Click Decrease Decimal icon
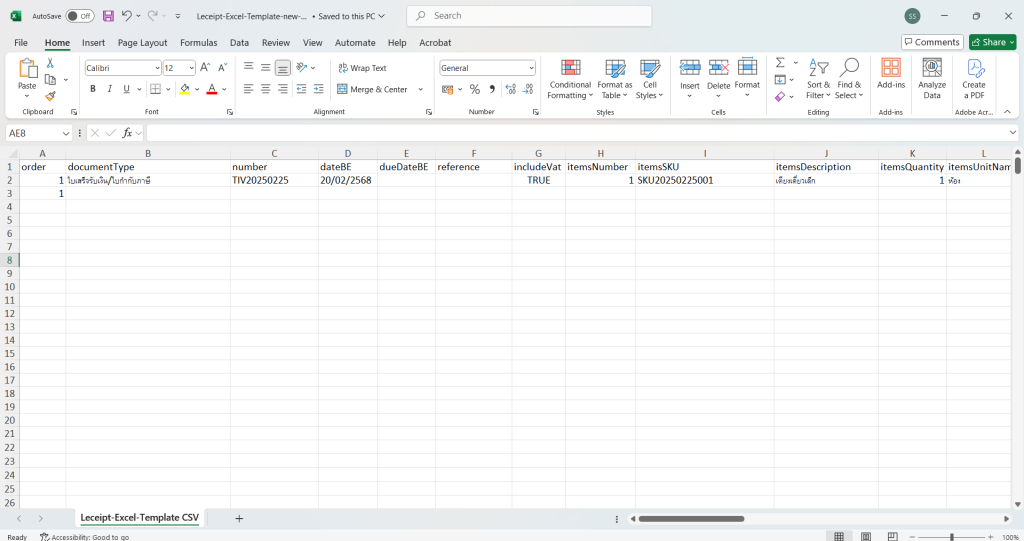 (x=528, y=90)
